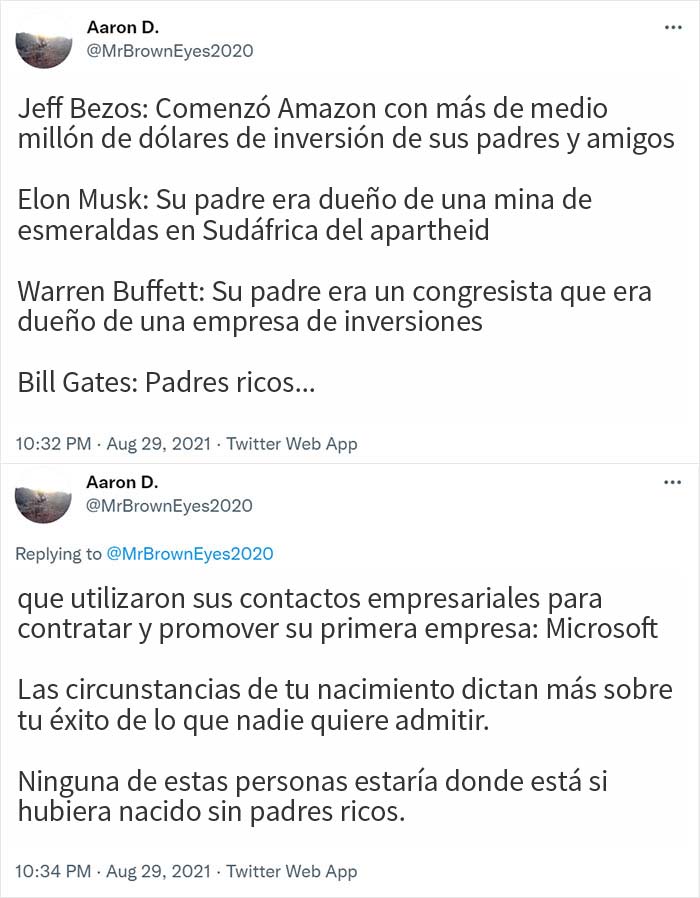Click @MrBrownEyes2020 handle under first tweet name

(170, 51)
